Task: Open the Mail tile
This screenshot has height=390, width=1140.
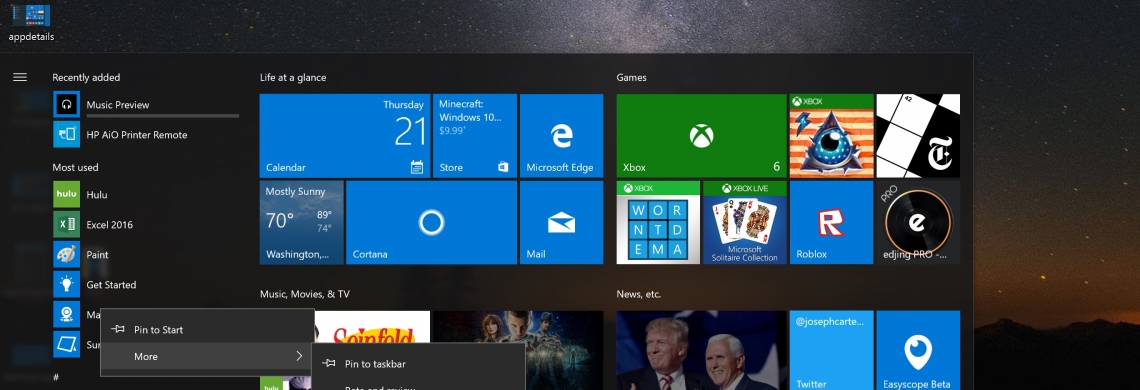Action: coord(561,222)
